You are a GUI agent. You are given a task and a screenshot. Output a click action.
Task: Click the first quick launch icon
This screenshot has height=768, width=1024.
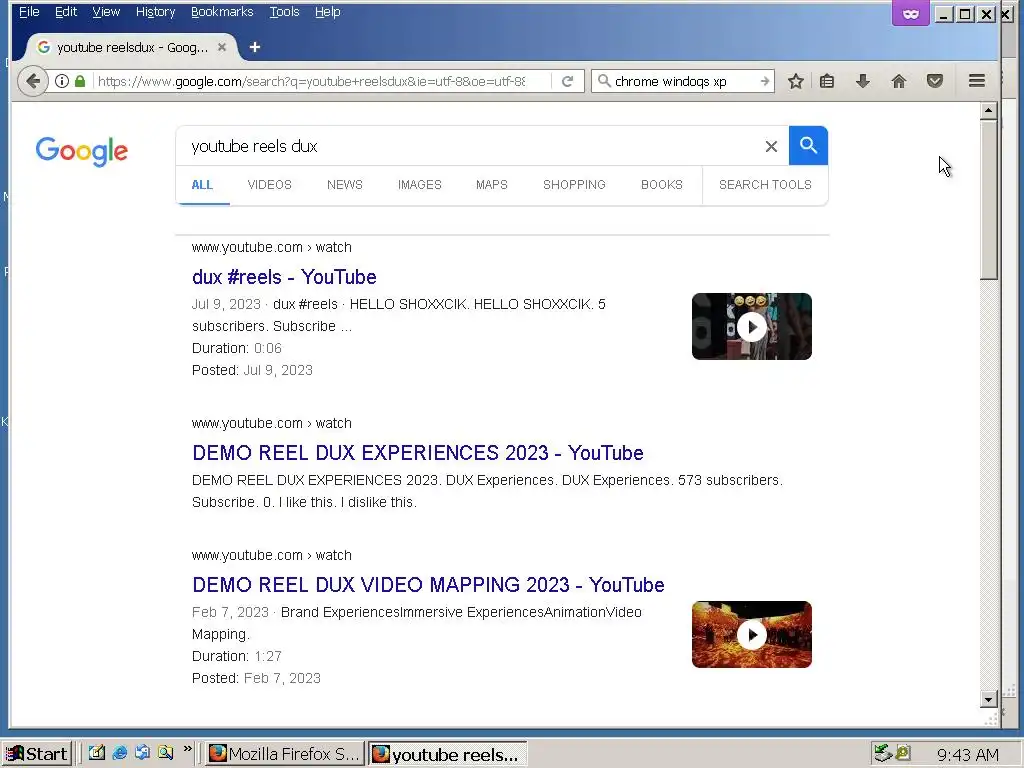click(97, 753)
